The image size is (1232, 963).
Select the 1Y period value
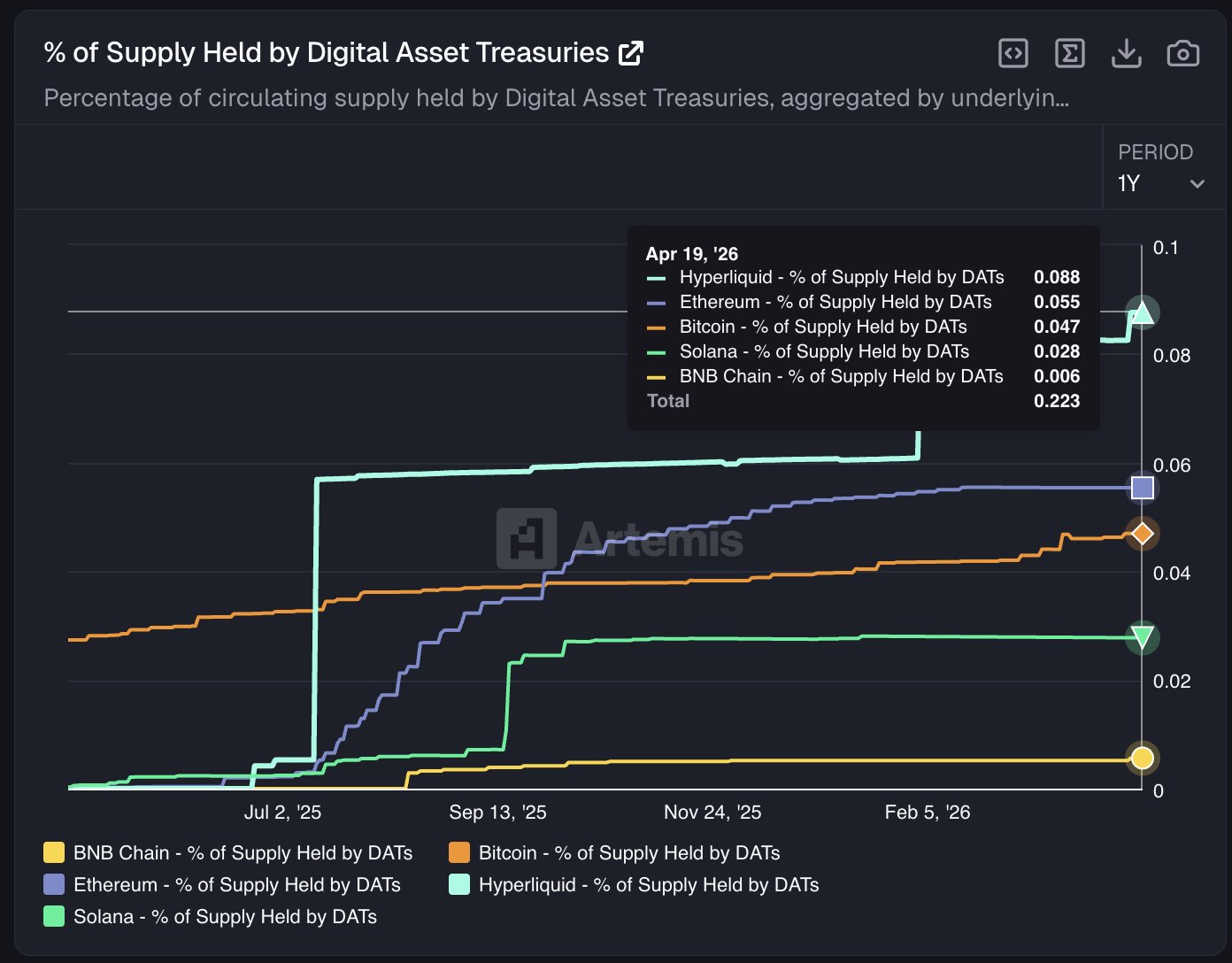tap(1129, 184)
